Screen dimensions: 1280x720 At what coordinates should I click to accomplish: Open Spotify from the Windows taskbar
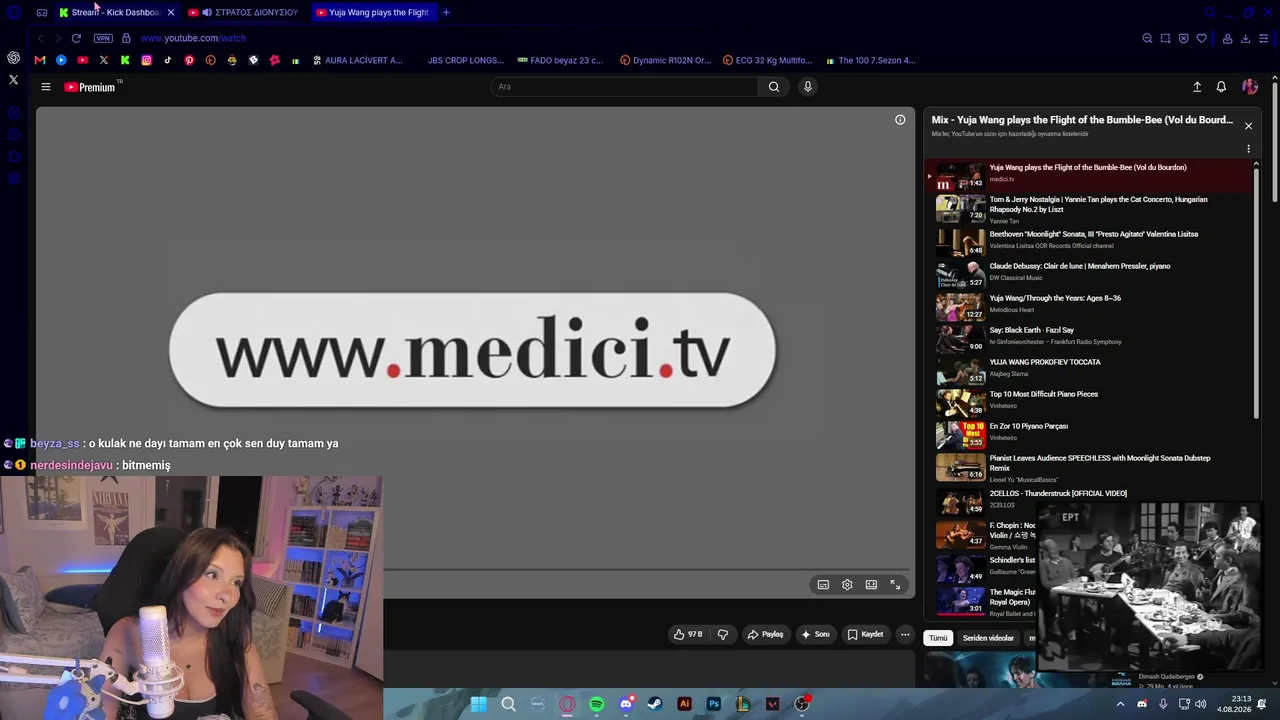(596, 704)
